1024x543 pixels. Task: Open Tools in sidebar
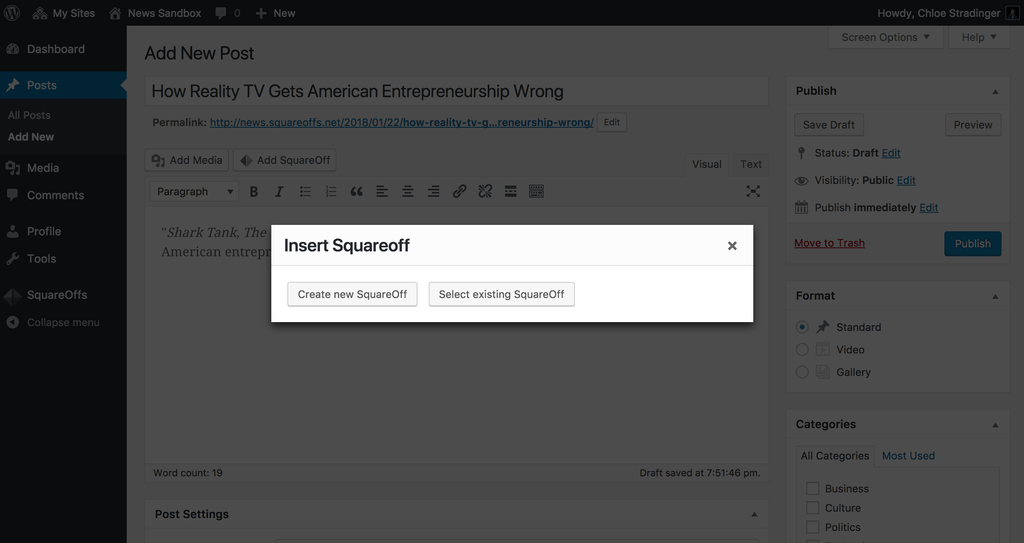click(63, 259)
